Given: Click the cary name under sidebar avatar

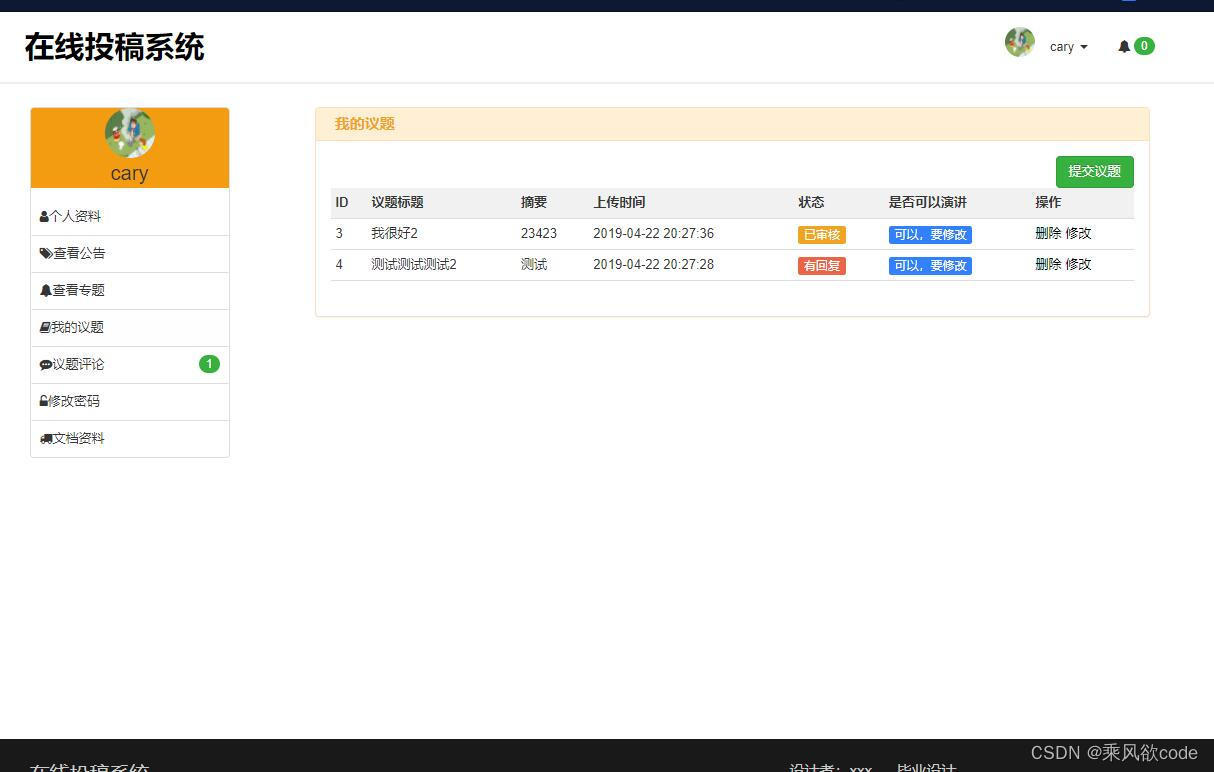Looking at the screenshot, I should pyautogui.click(x=130, y=173).
